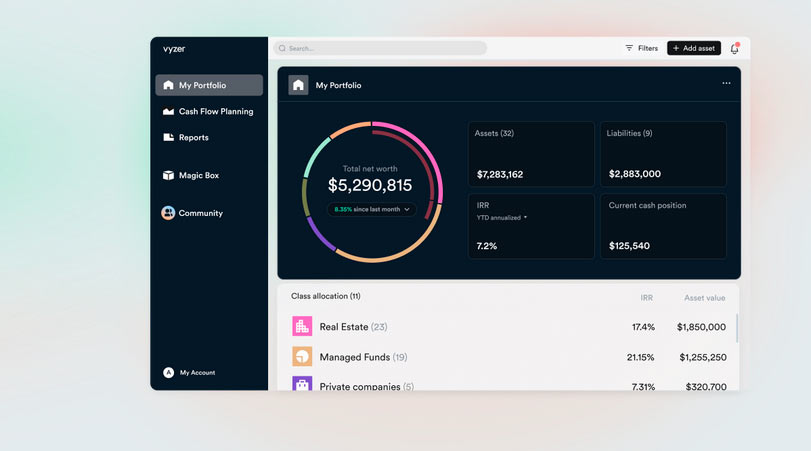Go to Cash Flow Planning
Screen dimensions: 811x451
209,111
